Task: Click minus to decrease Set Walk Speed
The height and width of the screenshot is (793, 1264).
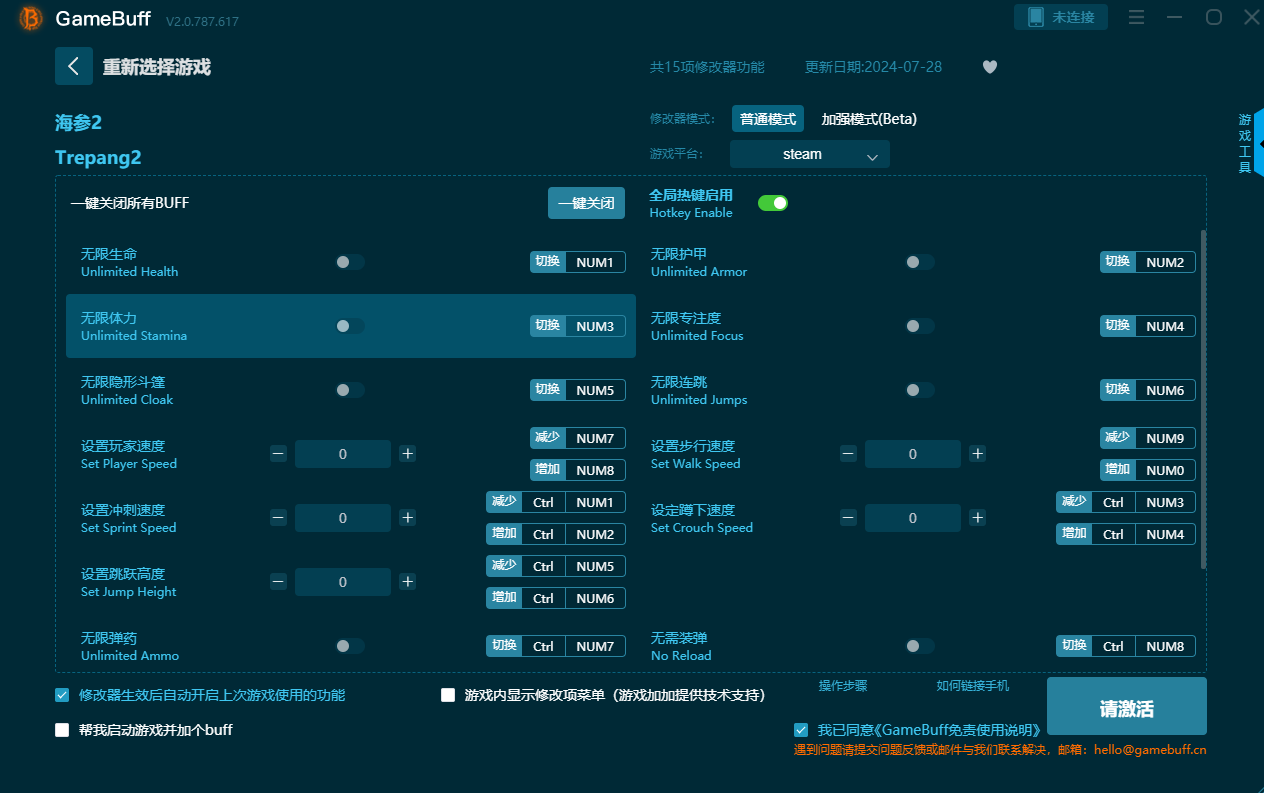Action: point(848,454)
